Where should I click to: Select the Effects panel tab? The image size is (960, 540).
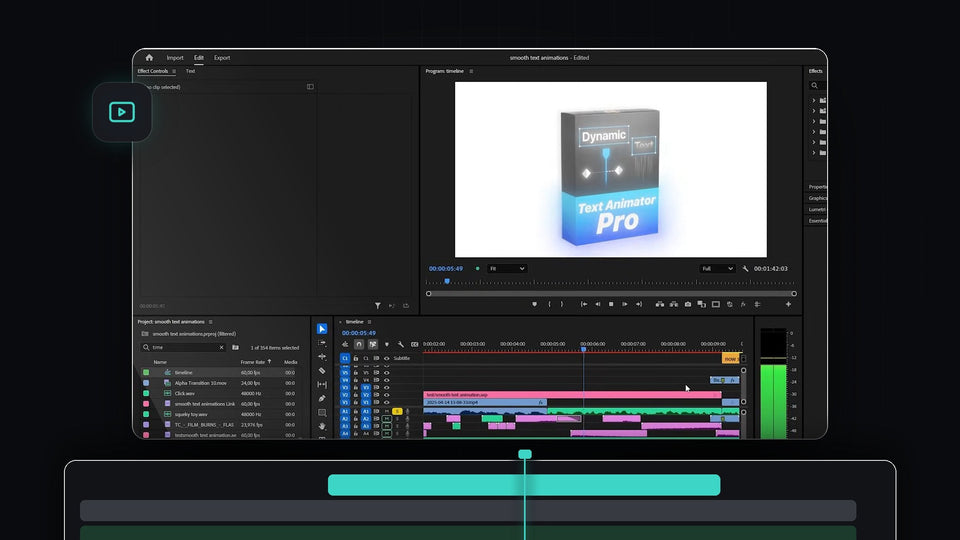[x=816, y=71]
